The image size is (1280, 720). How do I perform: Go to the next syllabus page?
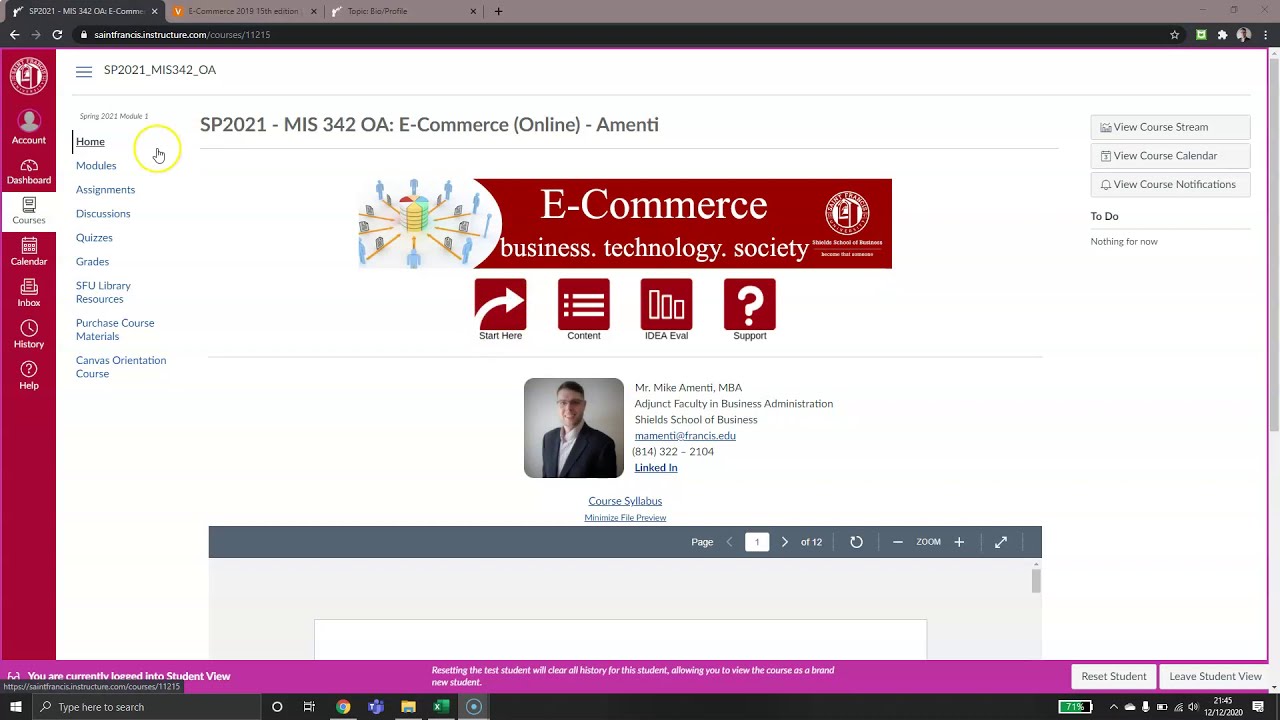[784, 542]
